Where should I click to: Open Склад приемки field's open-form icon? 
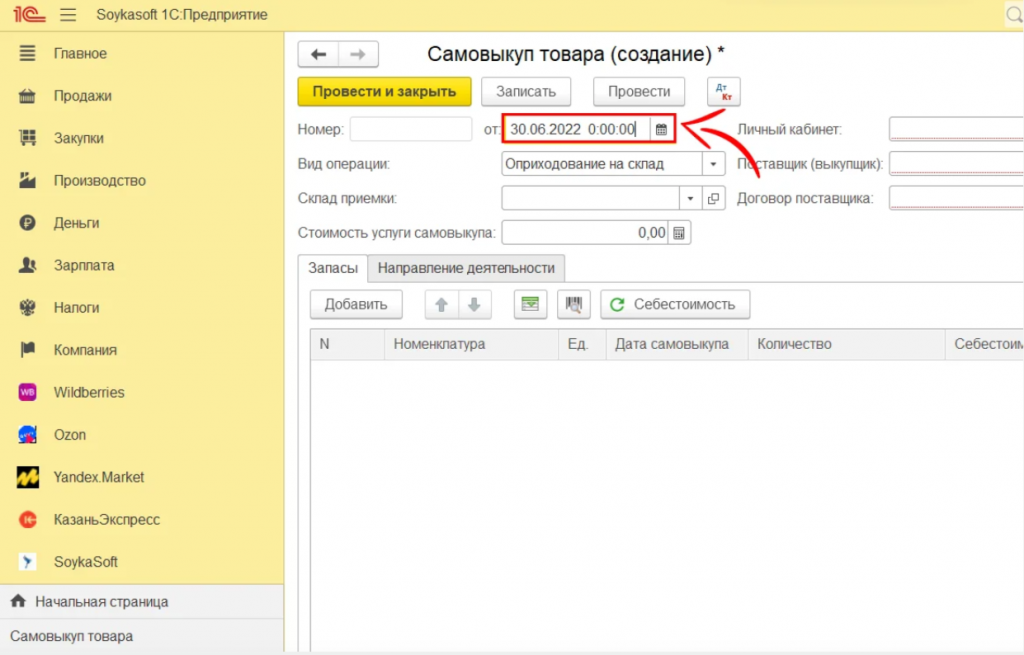coord(713,198)
